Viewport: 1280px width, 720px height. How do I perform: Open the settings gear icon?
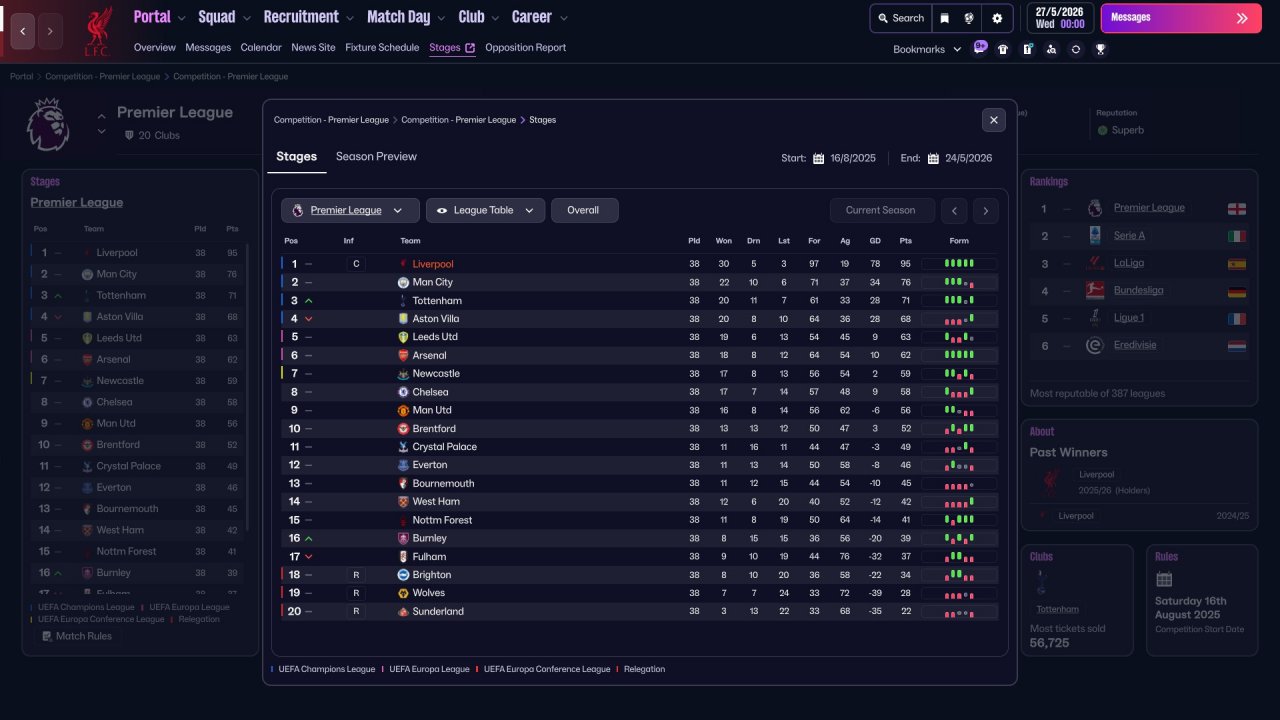pos(997,18)
